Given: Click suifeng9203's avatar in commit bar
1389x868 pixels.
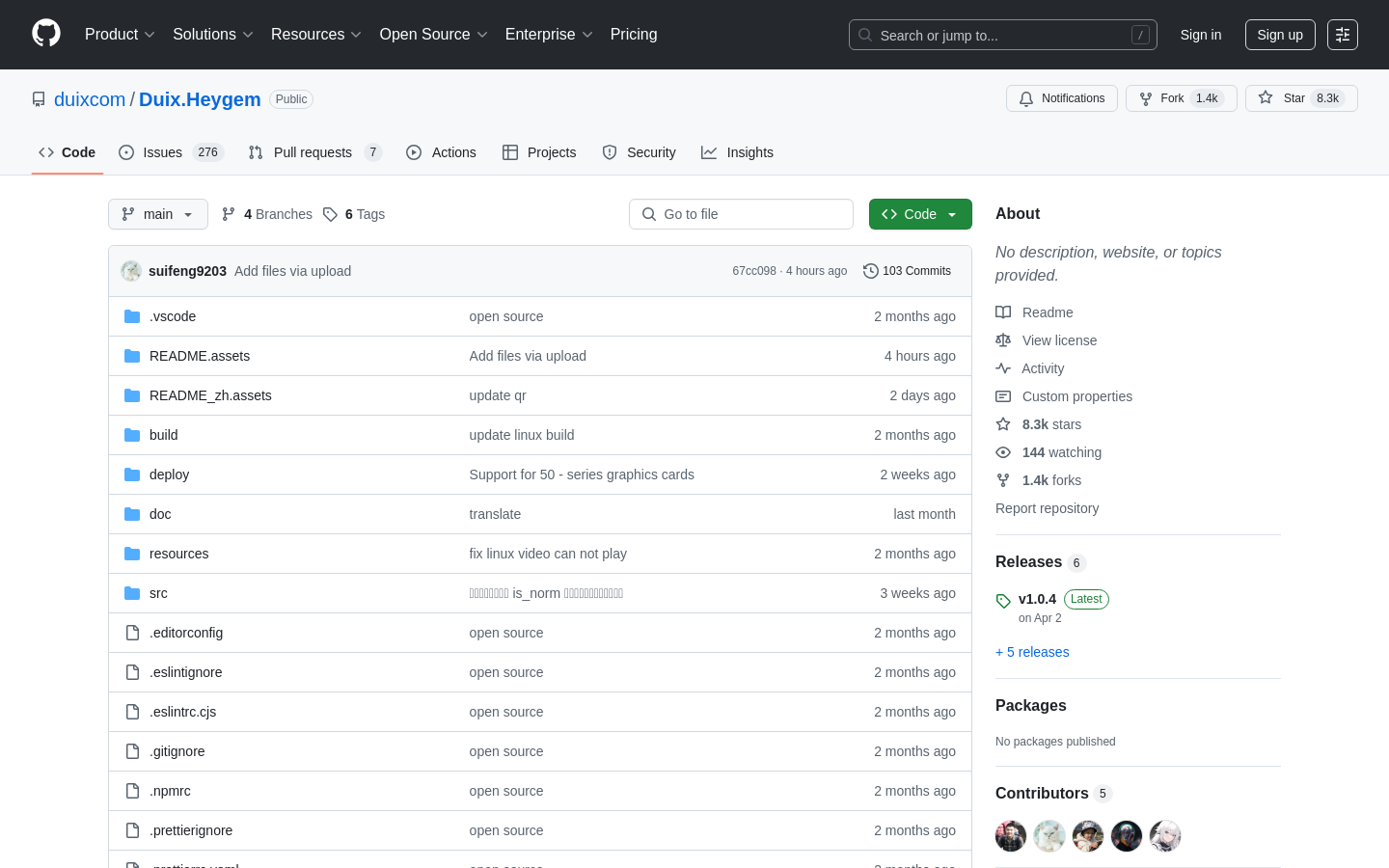Looking at the screenshot, I should click(x=131, y=271).
